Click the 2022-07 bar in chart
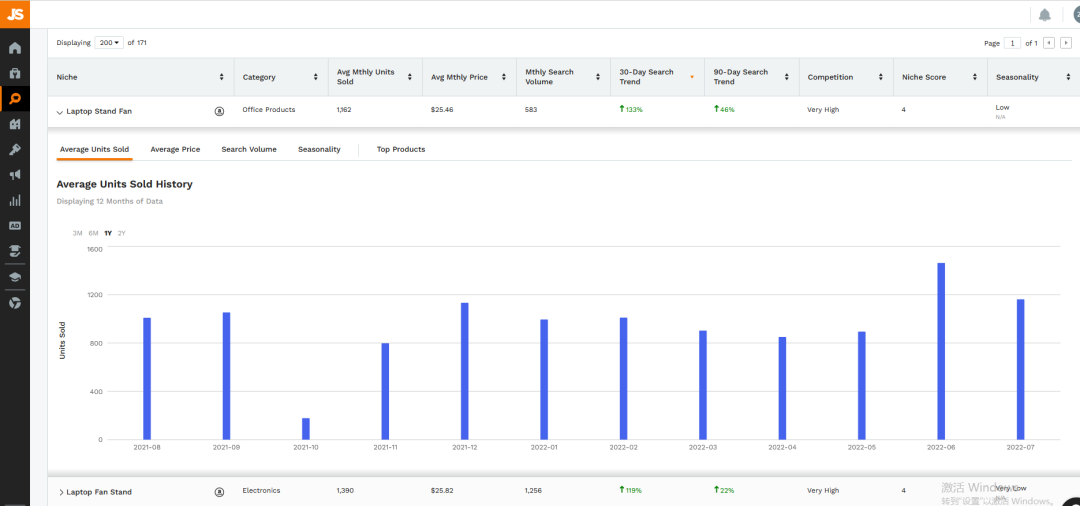The width and height of the screenshot is (1080, 506). (x=1020, y=369)
